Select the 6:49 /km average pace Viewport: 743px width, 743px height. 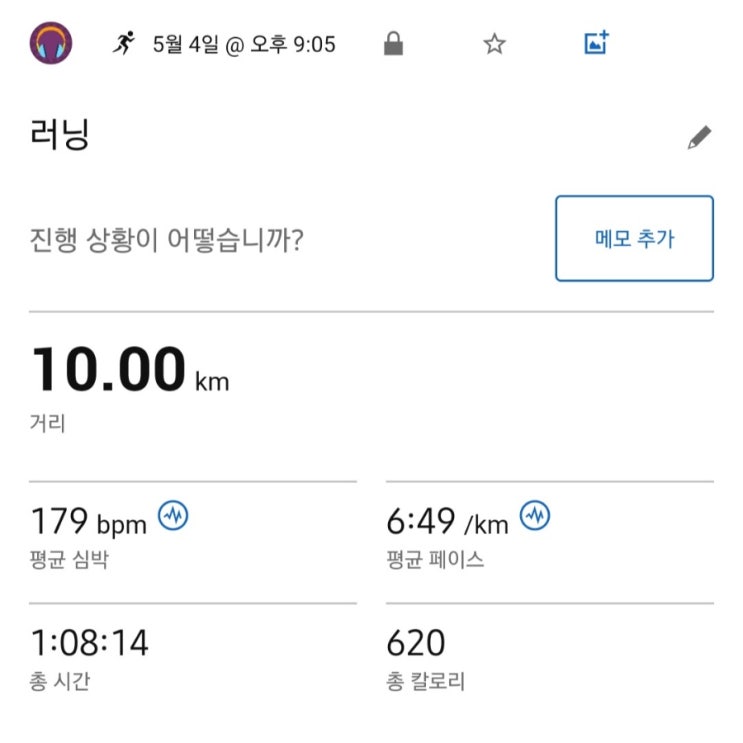[448, 521]
